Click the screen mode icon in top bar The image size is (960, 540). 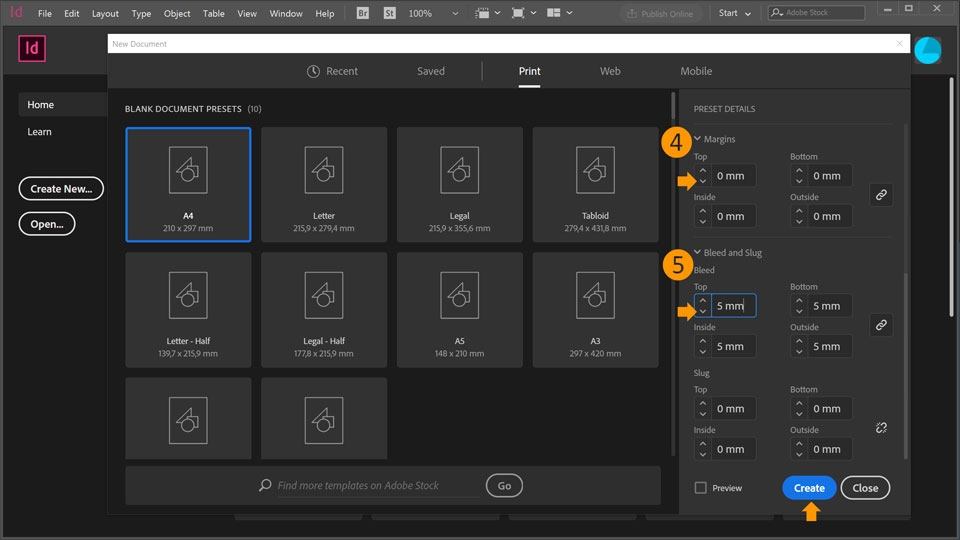click(x=518, y=13)
